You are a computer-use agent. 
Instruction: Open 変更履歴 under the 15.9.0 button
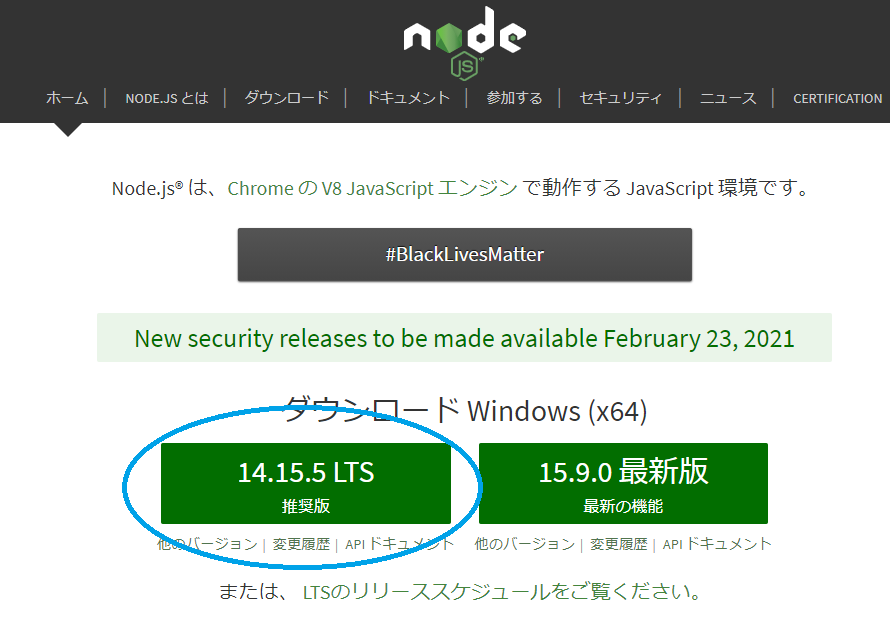pos(619,544)
